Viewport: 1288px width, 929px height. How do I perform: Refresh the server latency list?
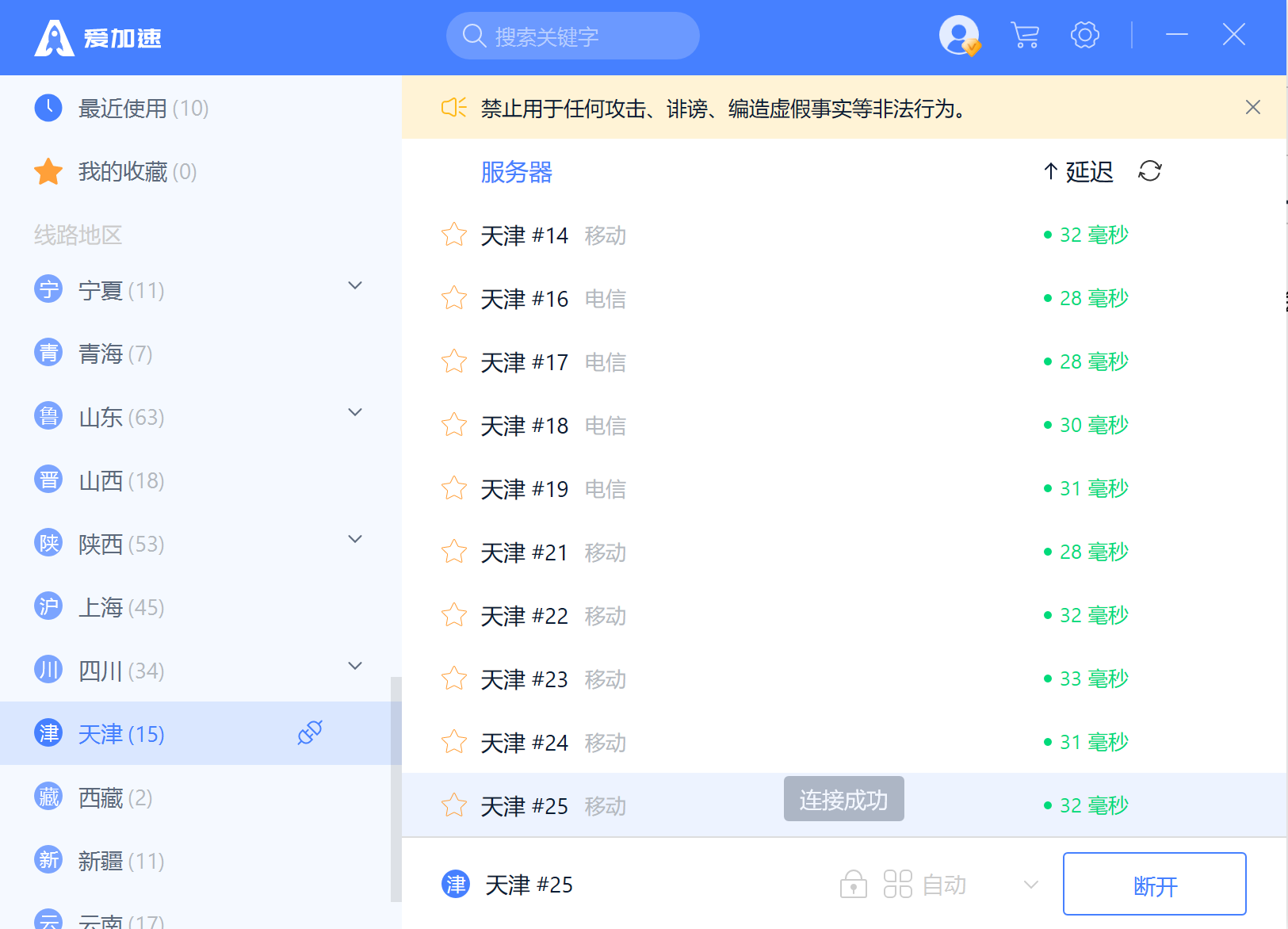click(1150, 171)
